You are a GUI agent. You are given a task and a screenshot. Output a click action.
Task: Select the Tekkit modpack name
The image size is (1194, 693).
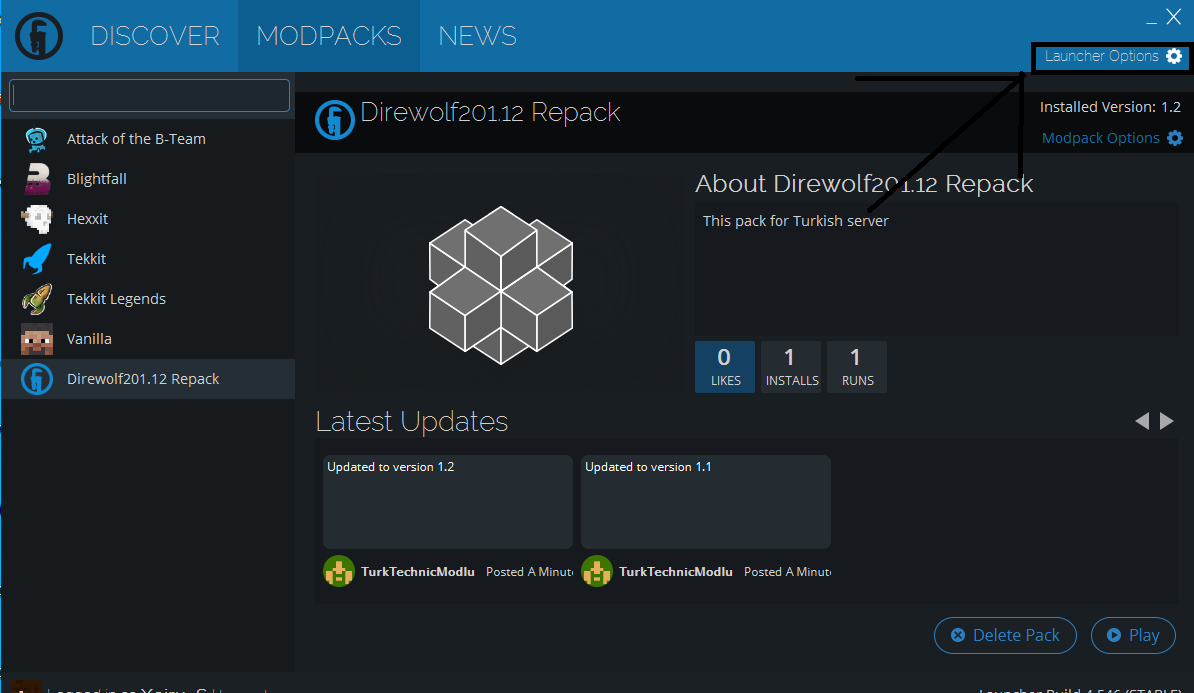[86, 259]
